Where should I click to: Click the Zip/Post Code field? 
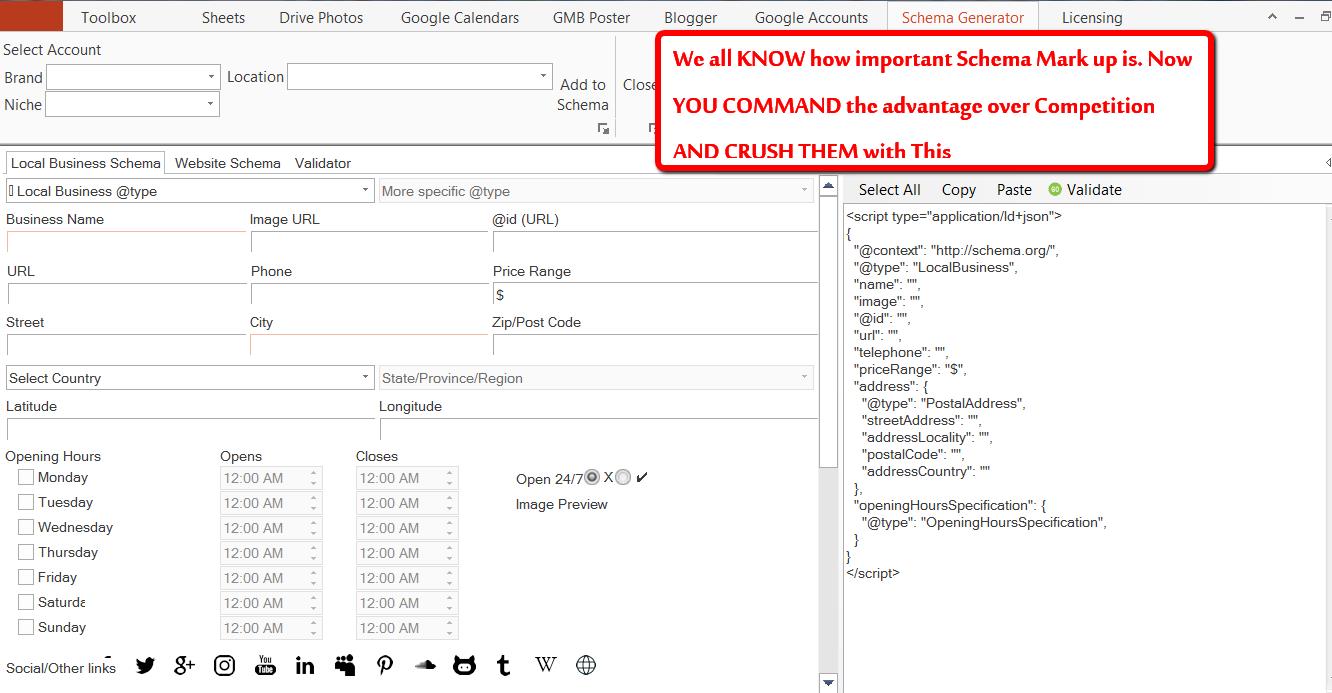[x=655, y=345]
